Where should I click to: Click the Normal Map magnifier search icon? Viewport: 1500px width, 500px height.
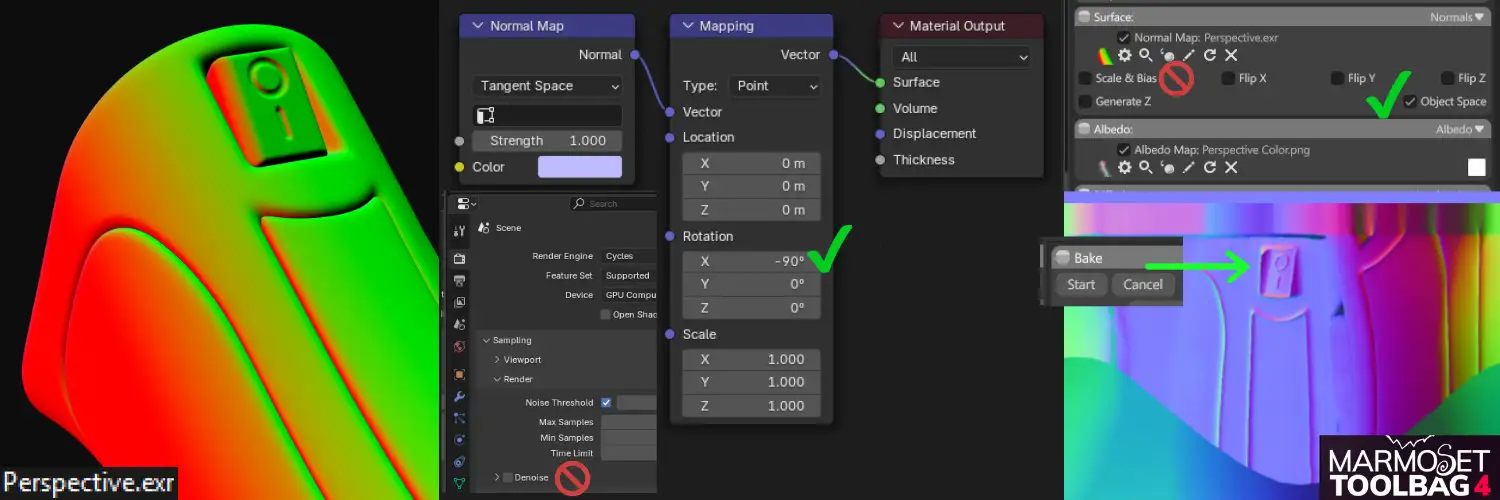pyautogui.click(x=1146, y=56)
